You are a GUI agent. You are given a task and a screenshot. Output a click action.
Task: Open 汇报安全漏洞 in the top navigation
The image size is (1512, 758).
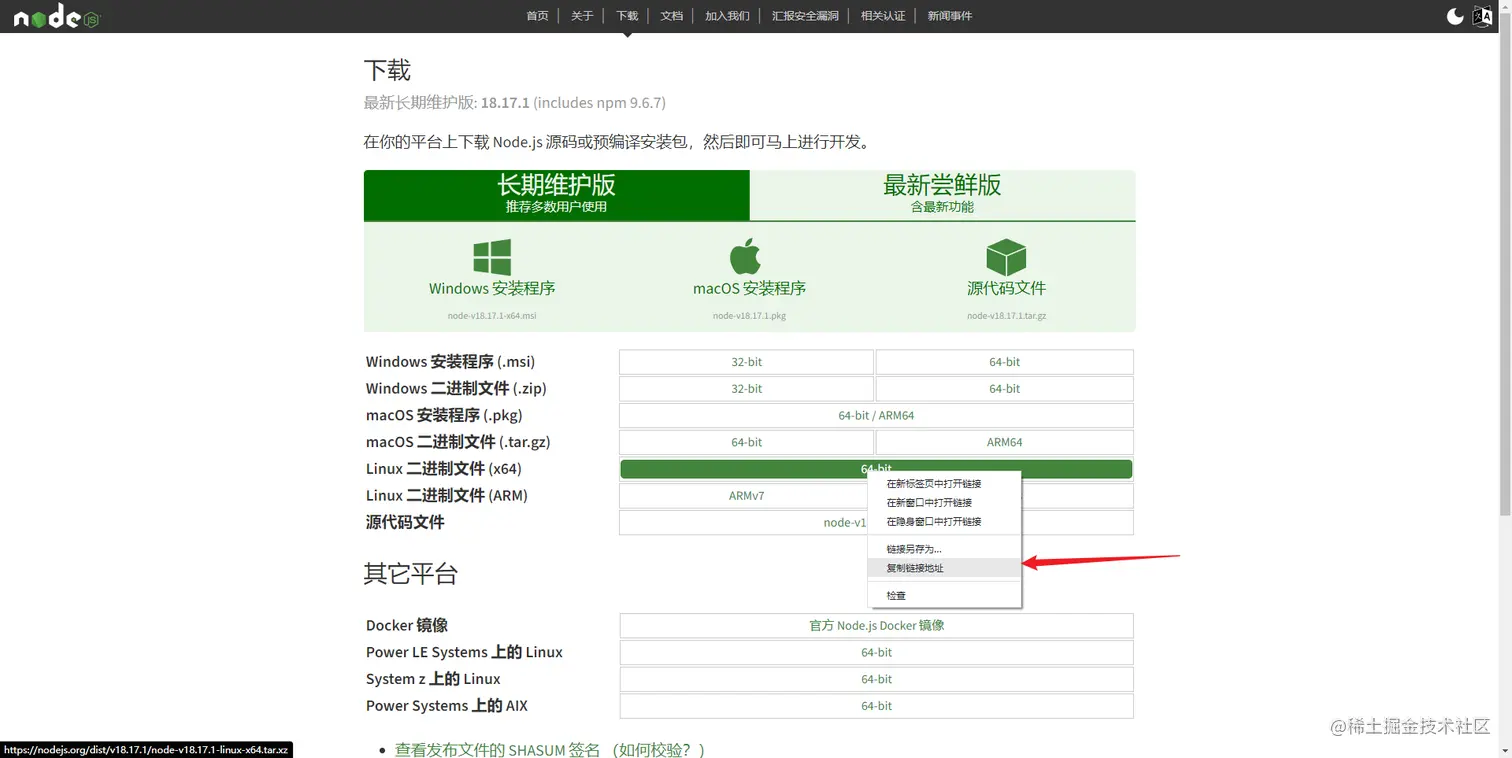tap(805, 16)
